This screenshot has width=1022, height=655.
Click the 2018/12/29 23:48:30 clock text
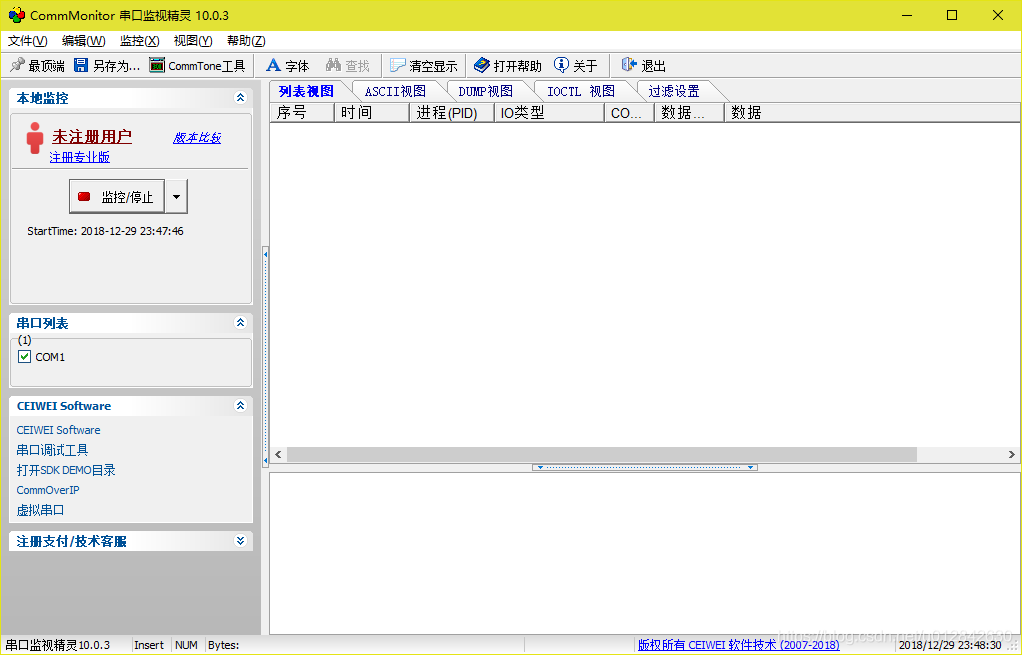pyautogui.click(x=950, y=645)
